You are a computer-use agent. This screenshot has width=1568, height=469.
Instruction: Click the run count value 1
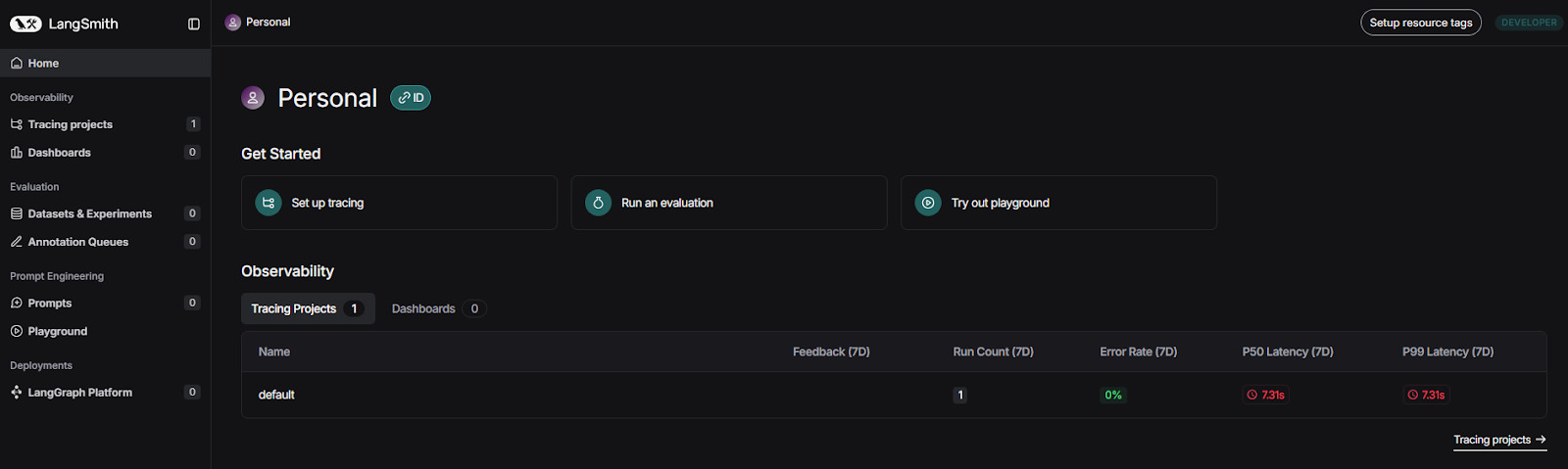click(960, 396)
